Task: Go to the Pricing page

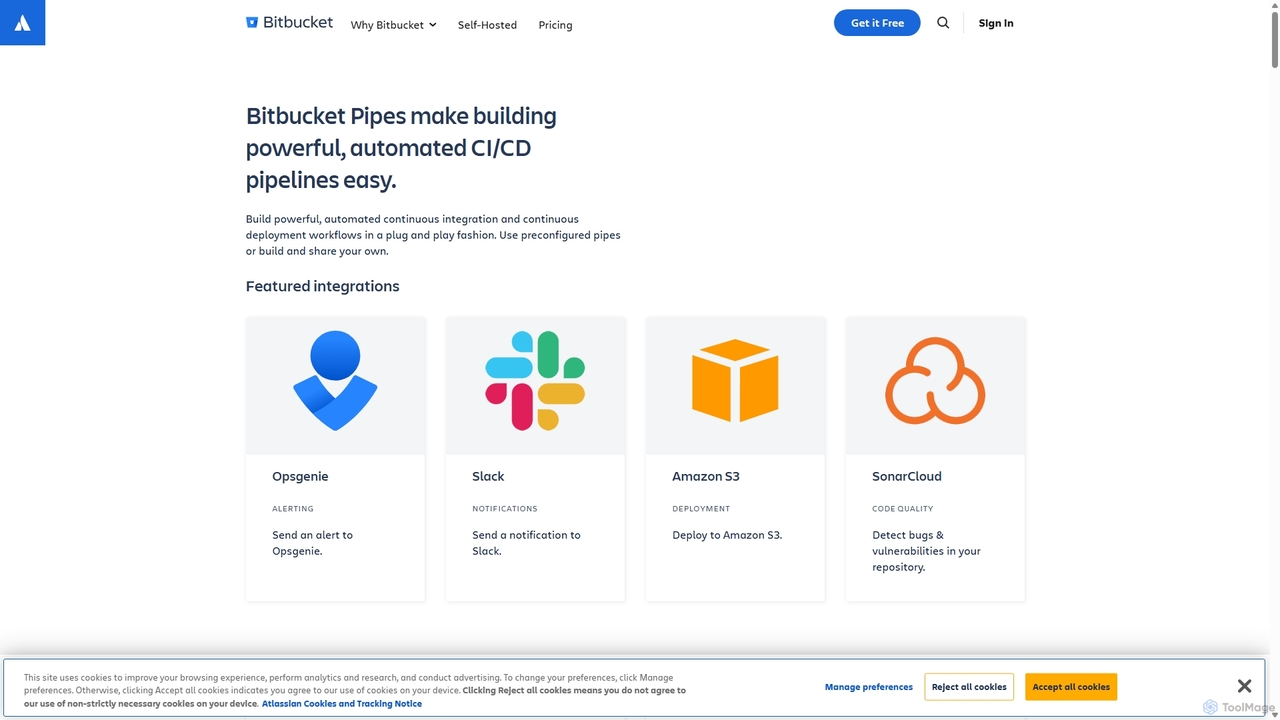Action: (555, 25)
